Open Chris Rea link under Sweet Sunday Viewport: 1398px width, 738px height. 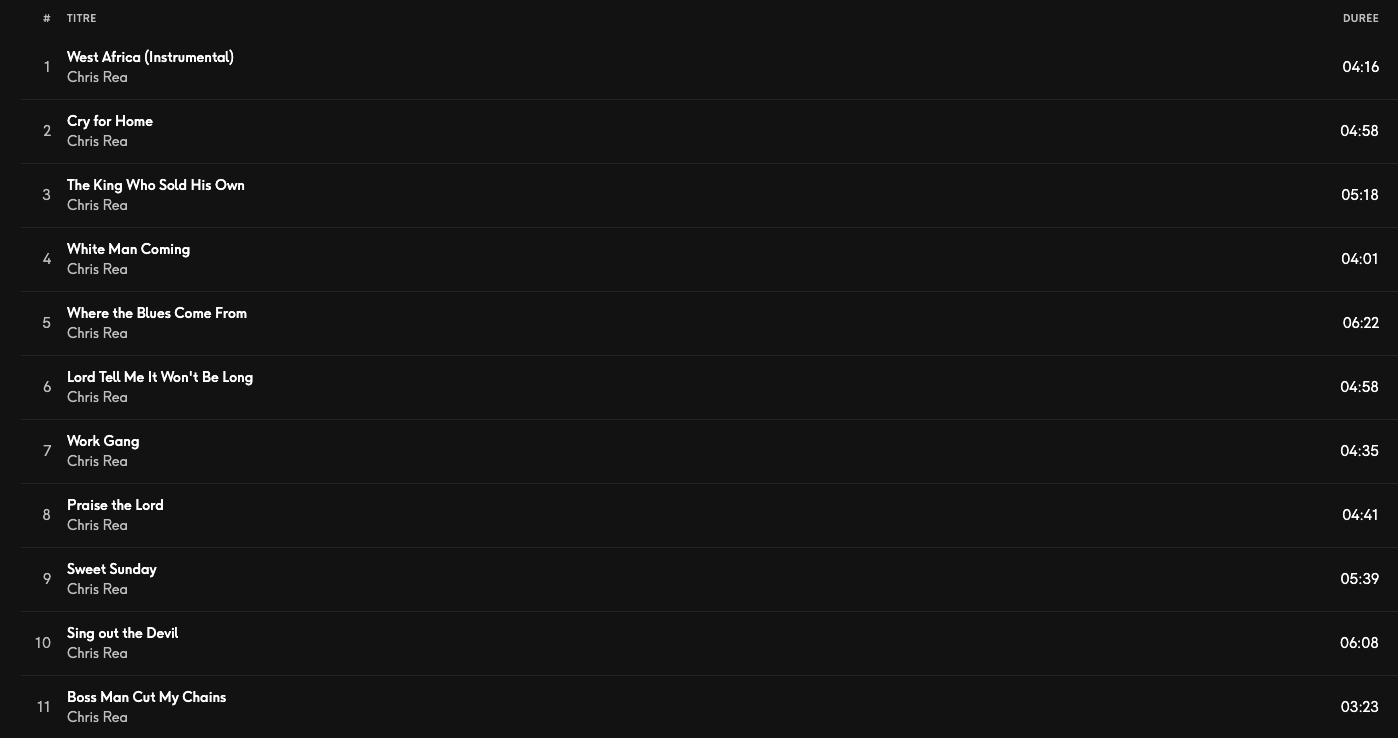click(x=97, y=589)
